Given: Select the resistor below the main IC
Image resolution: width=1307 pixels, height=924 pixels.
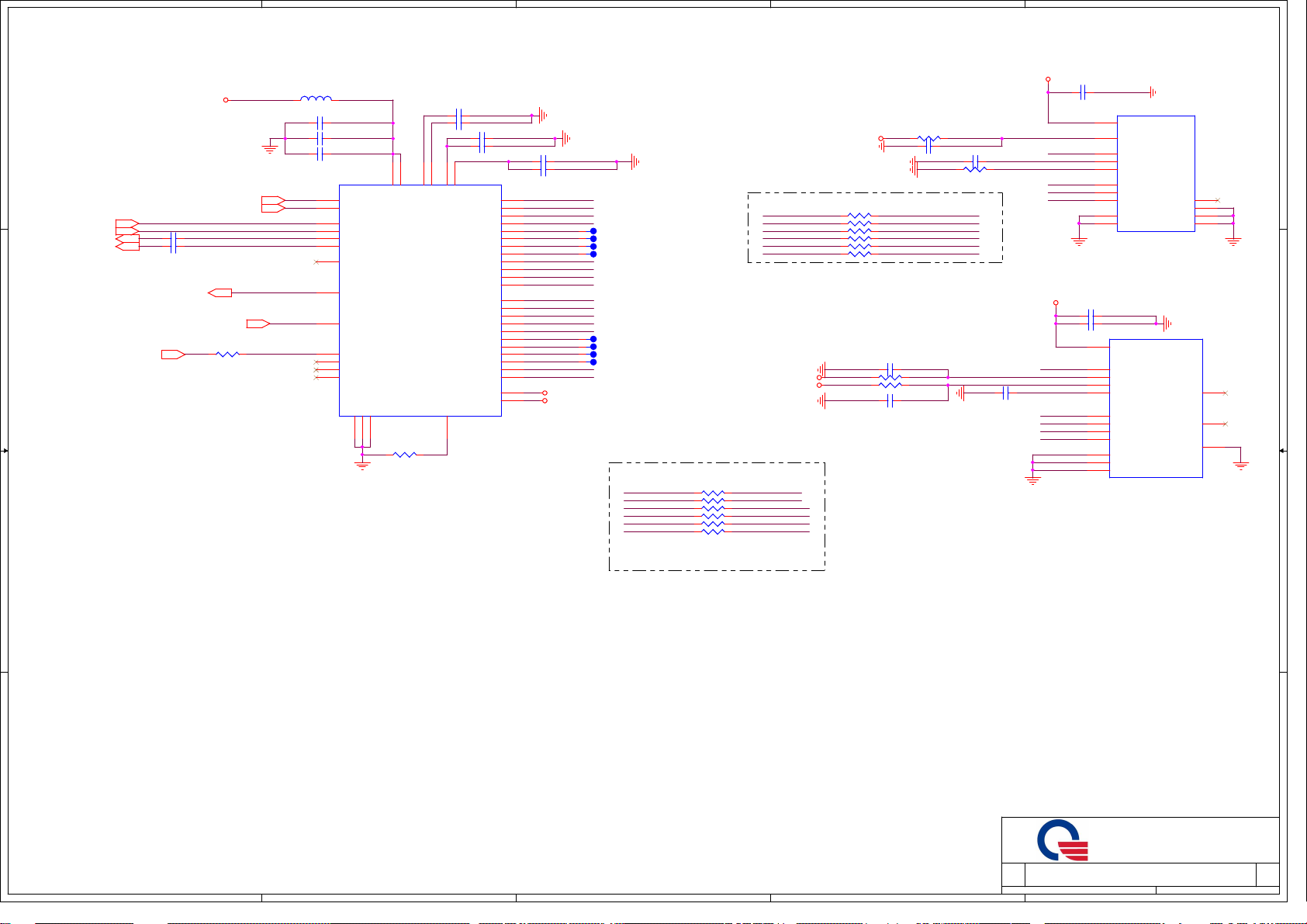Looking at the screenshot, I should [x=405, y=455].
